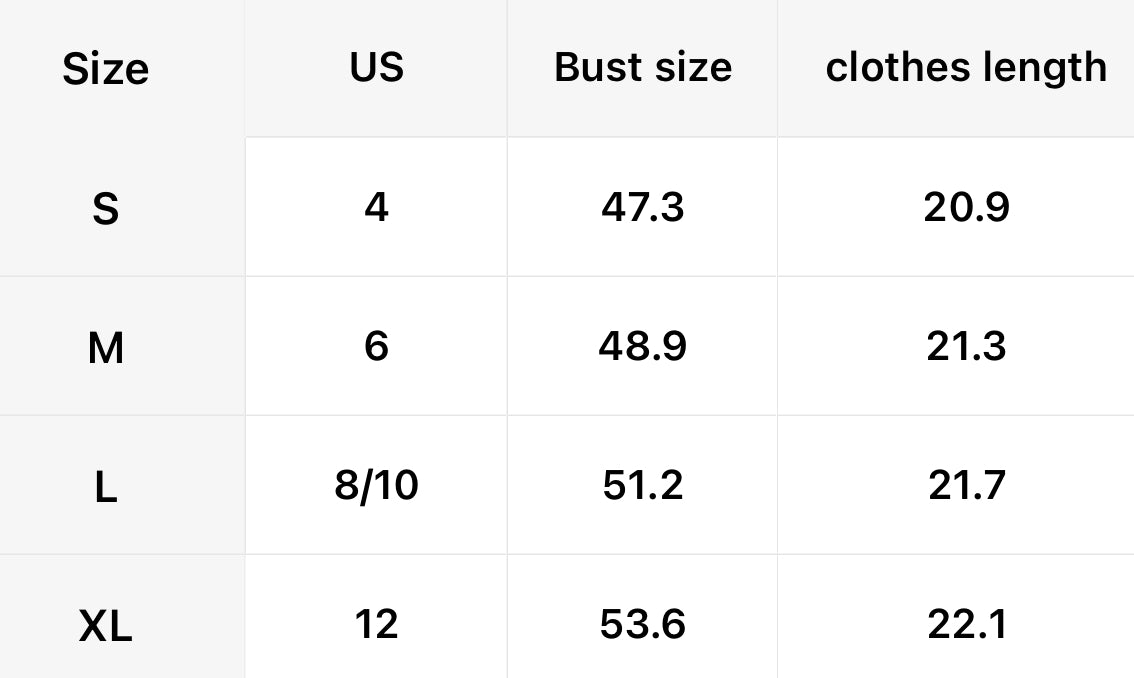Click the 20.9 clothes length value
This screenshot has width=1134, height=678.
pyautogui.click(x=966, y=207)
